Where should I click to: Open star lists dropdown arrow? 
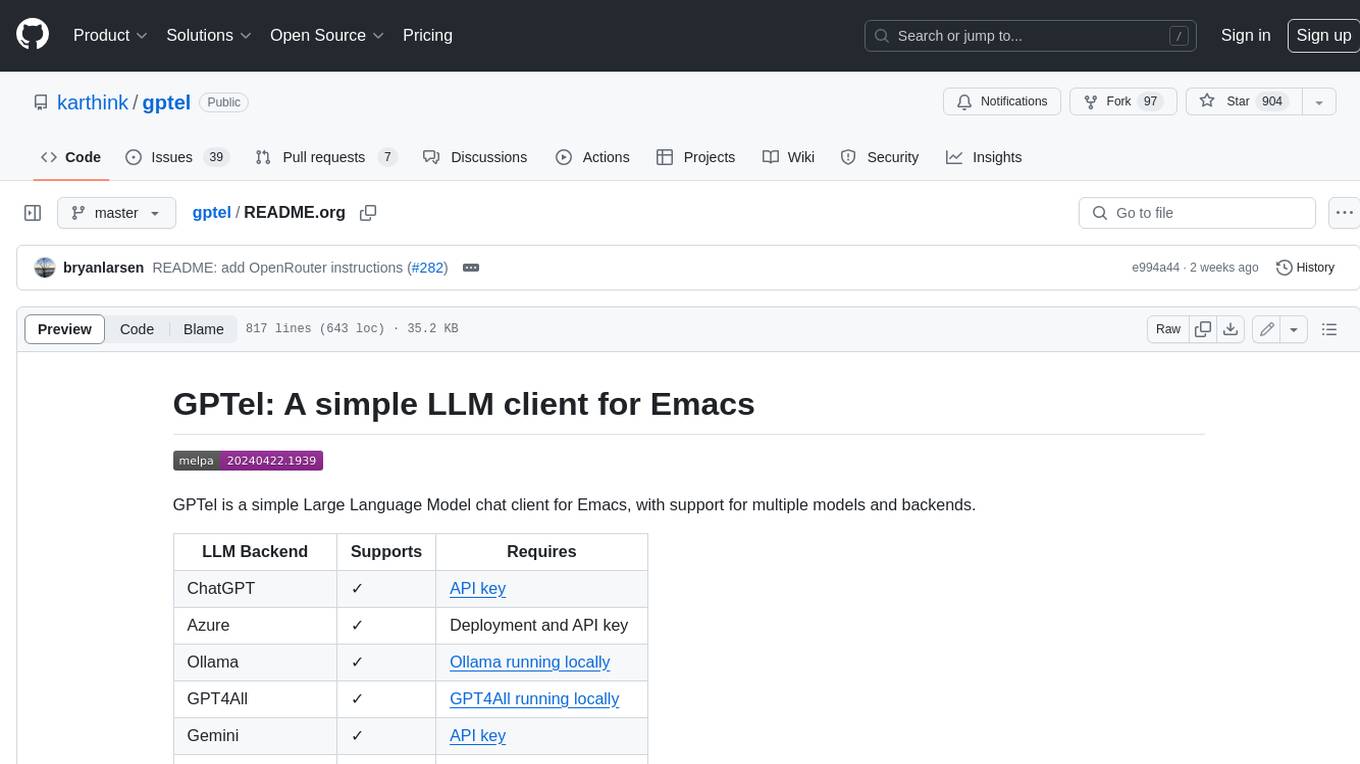point(1319,102)
